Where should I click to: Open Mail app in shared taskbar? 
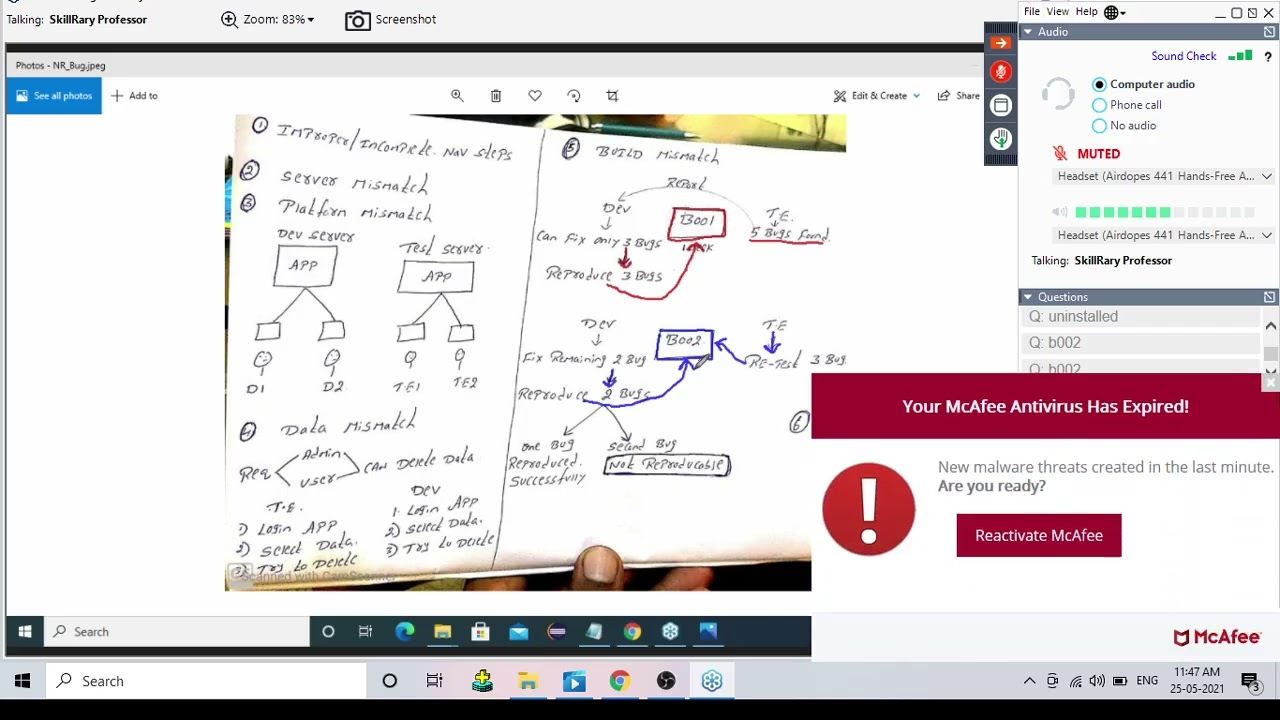click(518, 632)
